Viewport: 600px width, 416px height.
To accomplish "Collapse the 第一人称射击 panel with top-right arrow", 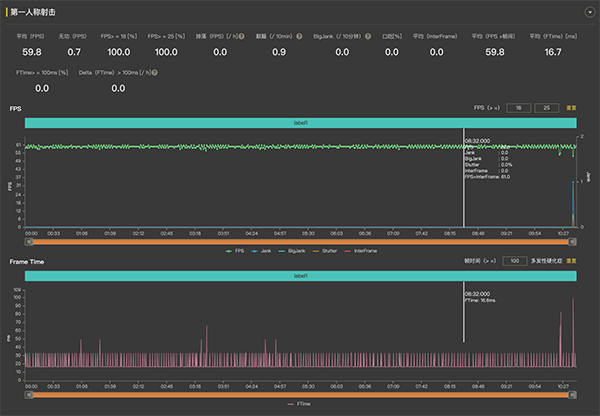I will point(589,12).
